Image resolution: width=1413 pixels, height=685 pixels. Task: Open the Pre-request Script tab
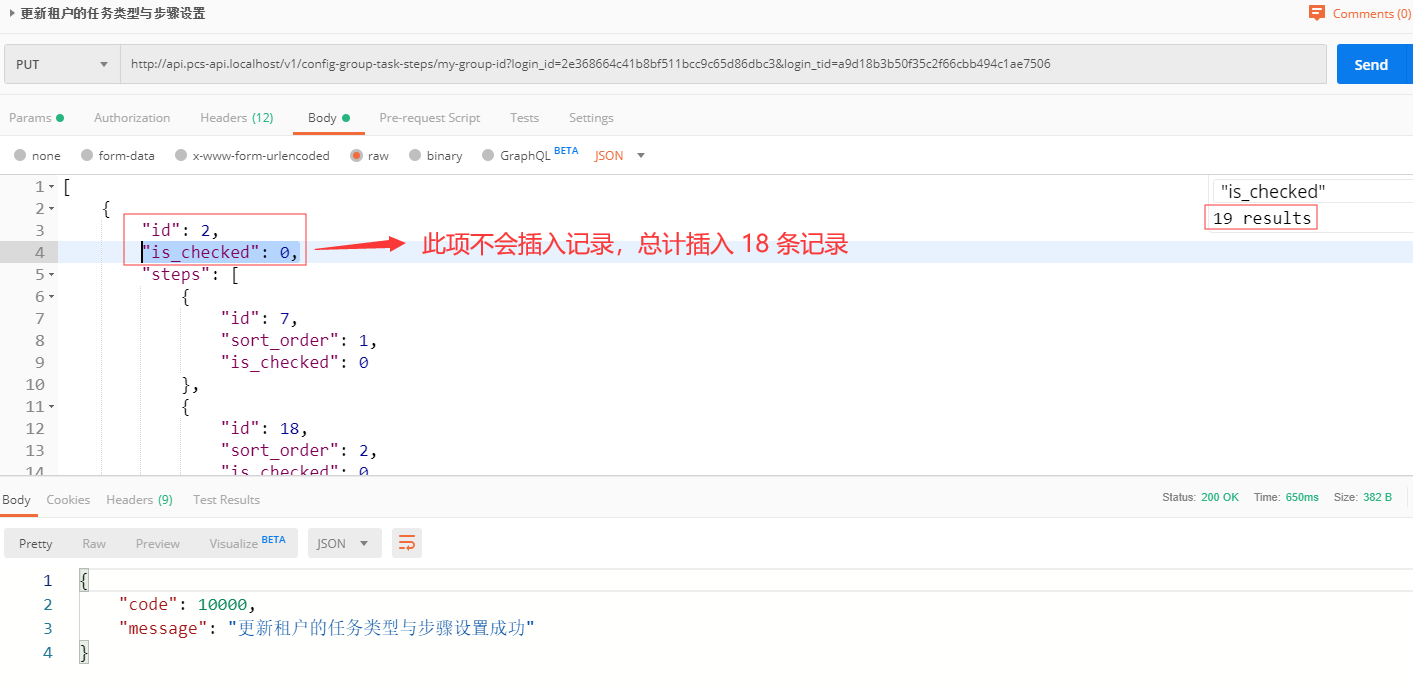(430, 117)
